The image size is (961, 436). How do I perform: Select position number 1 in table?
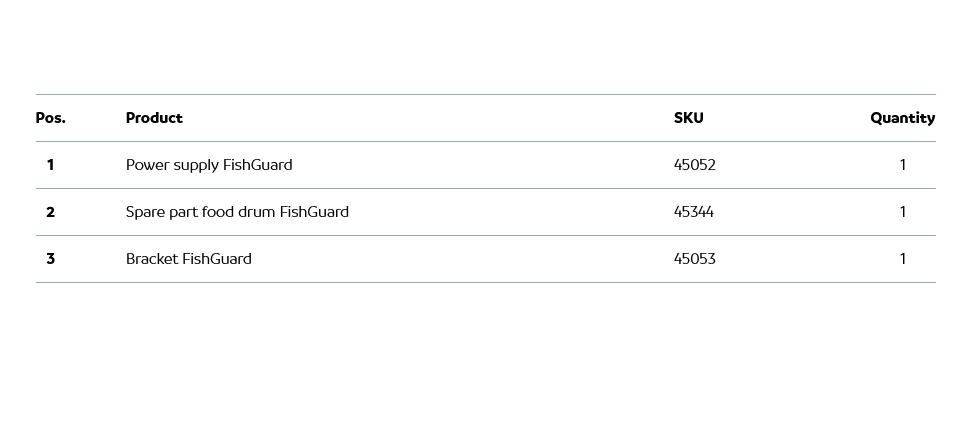coord(50,165)
